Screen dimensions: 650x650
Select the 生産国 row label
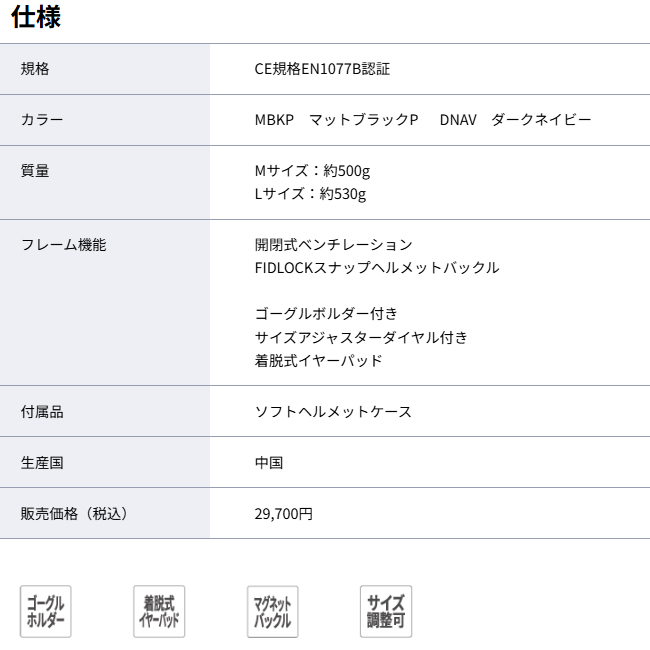[42, 463]
